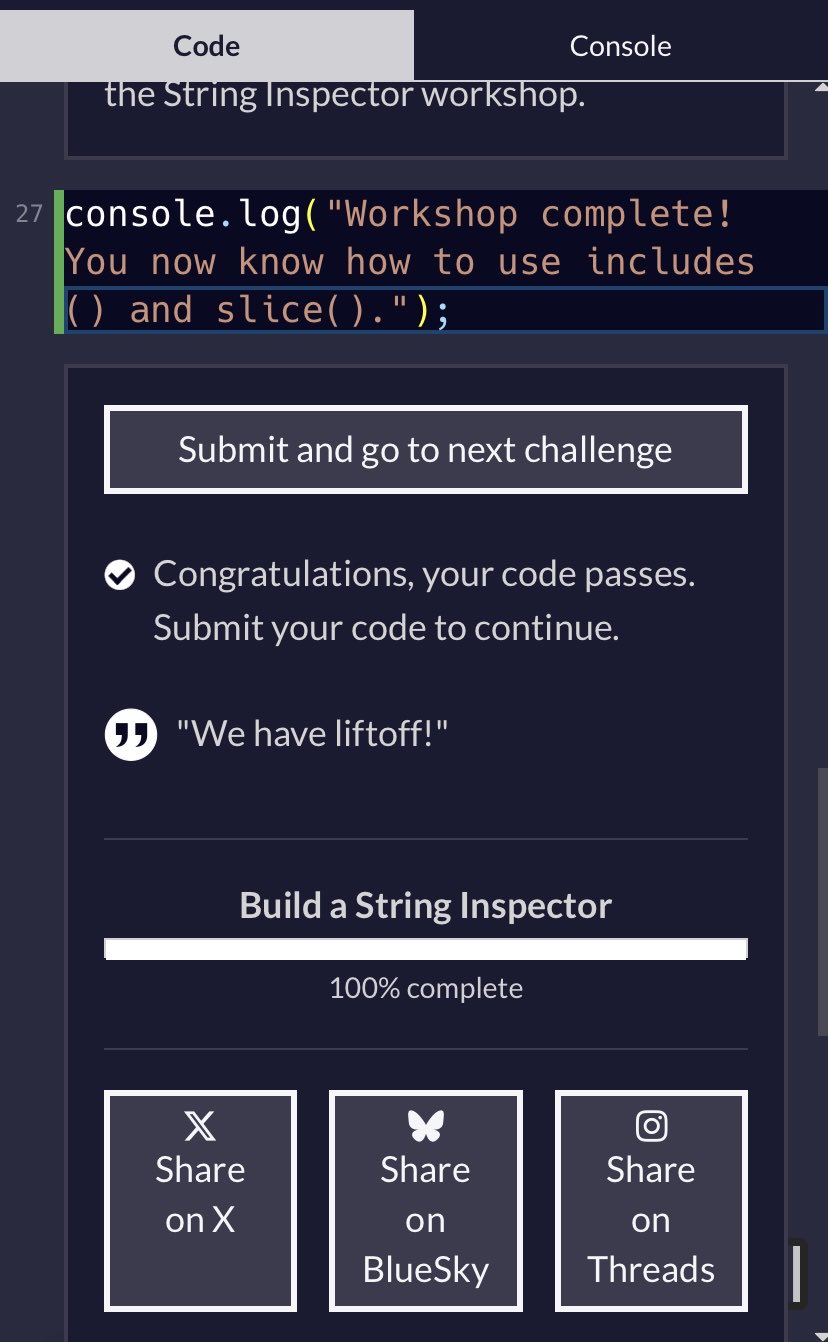The image size is (828, 1342).
Task: Place cursor in the console.log code line
Action: click(x=400, y=262)
